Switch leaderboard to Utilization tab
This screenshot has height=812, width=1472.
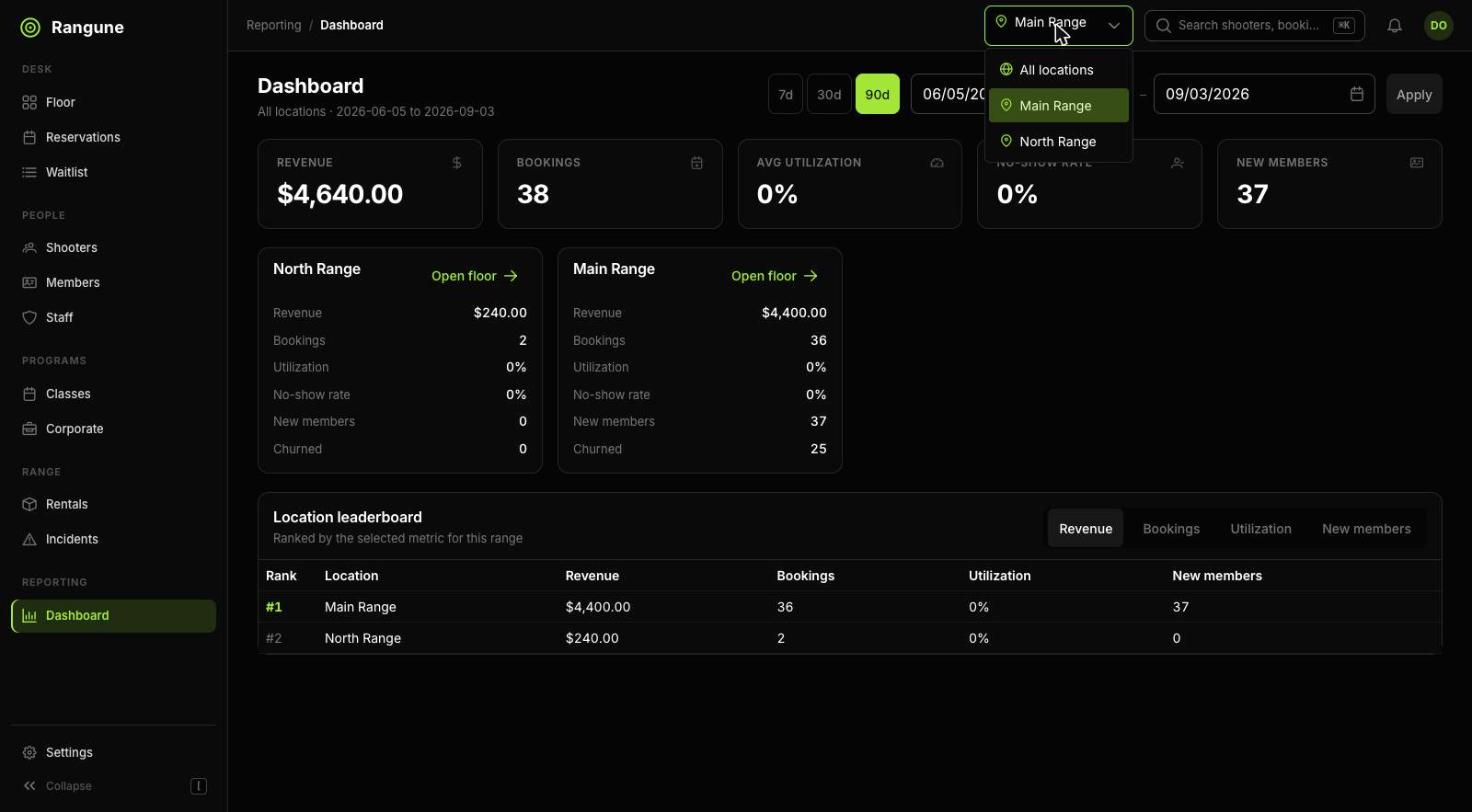pos(1260,529)
